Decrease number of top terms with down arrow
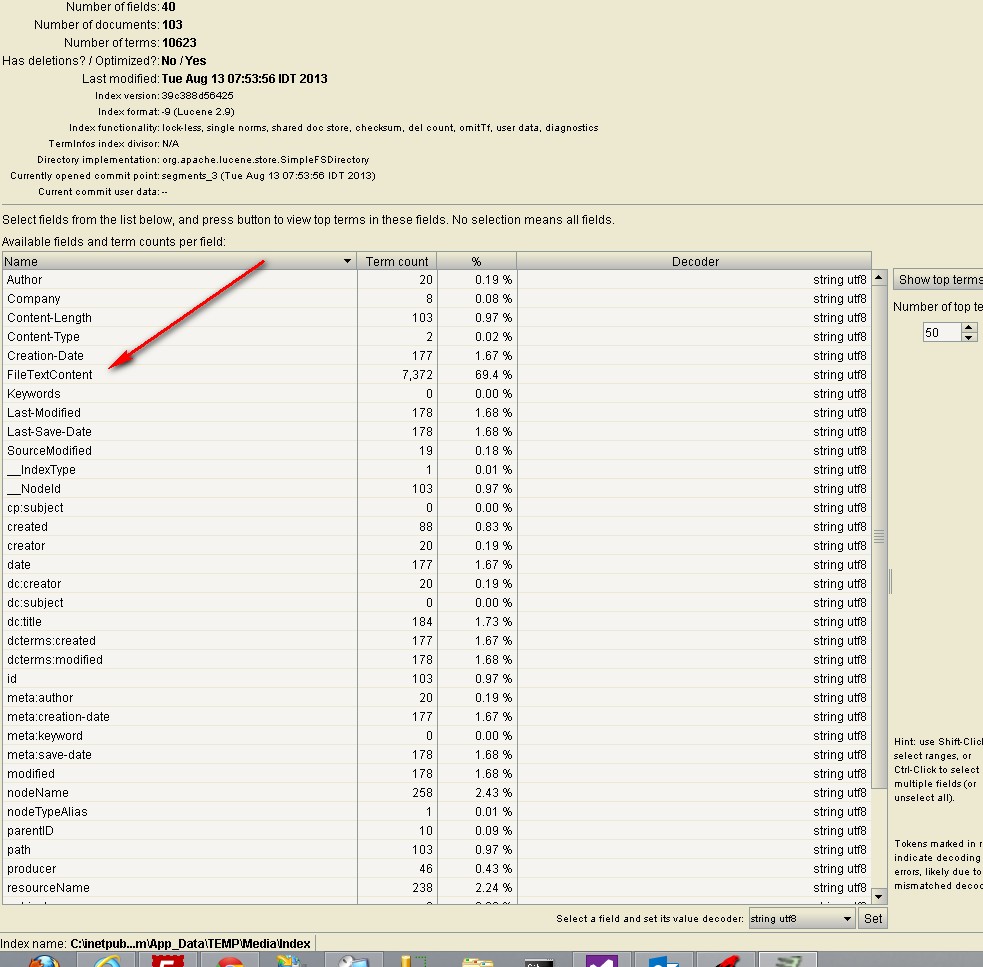Screen dimensions: 983x967 coord(969,337)
